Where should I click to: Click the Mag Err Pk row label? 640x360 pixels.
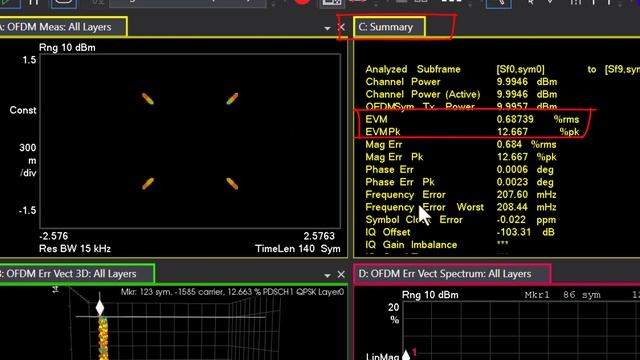tap(394, 157)
